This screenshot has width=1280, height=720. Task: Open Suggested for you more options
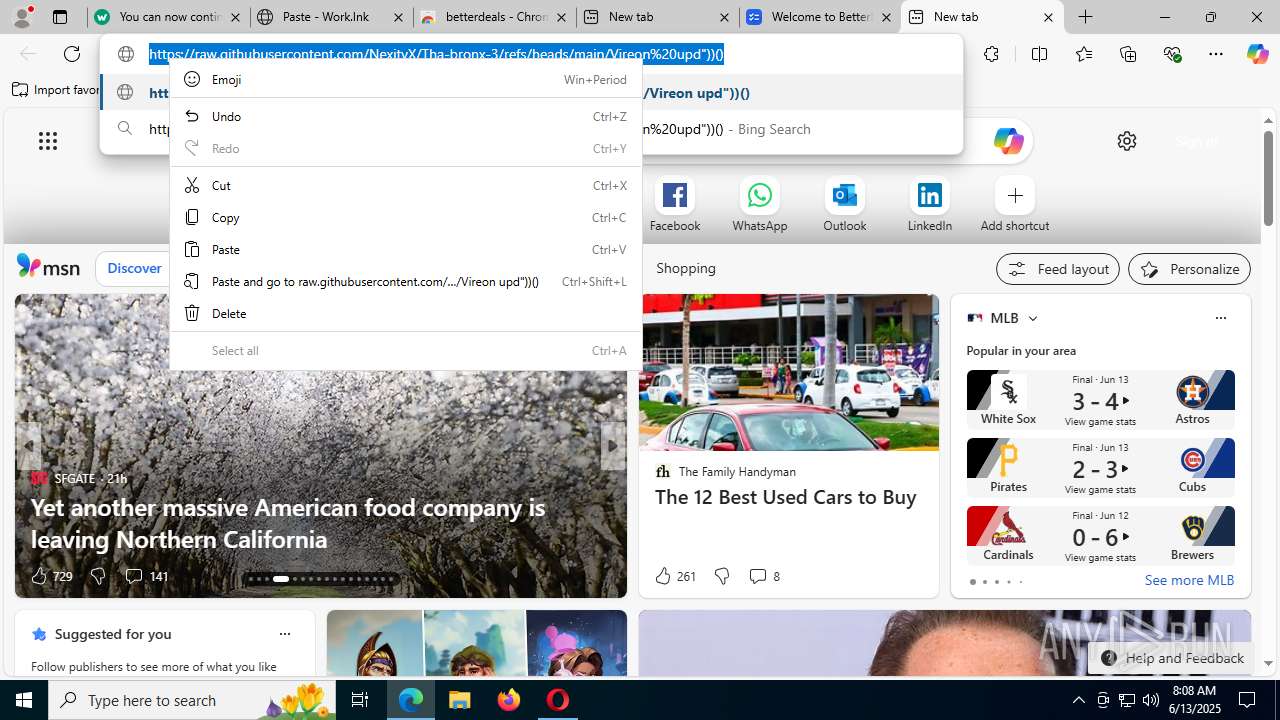pos(284,634)
